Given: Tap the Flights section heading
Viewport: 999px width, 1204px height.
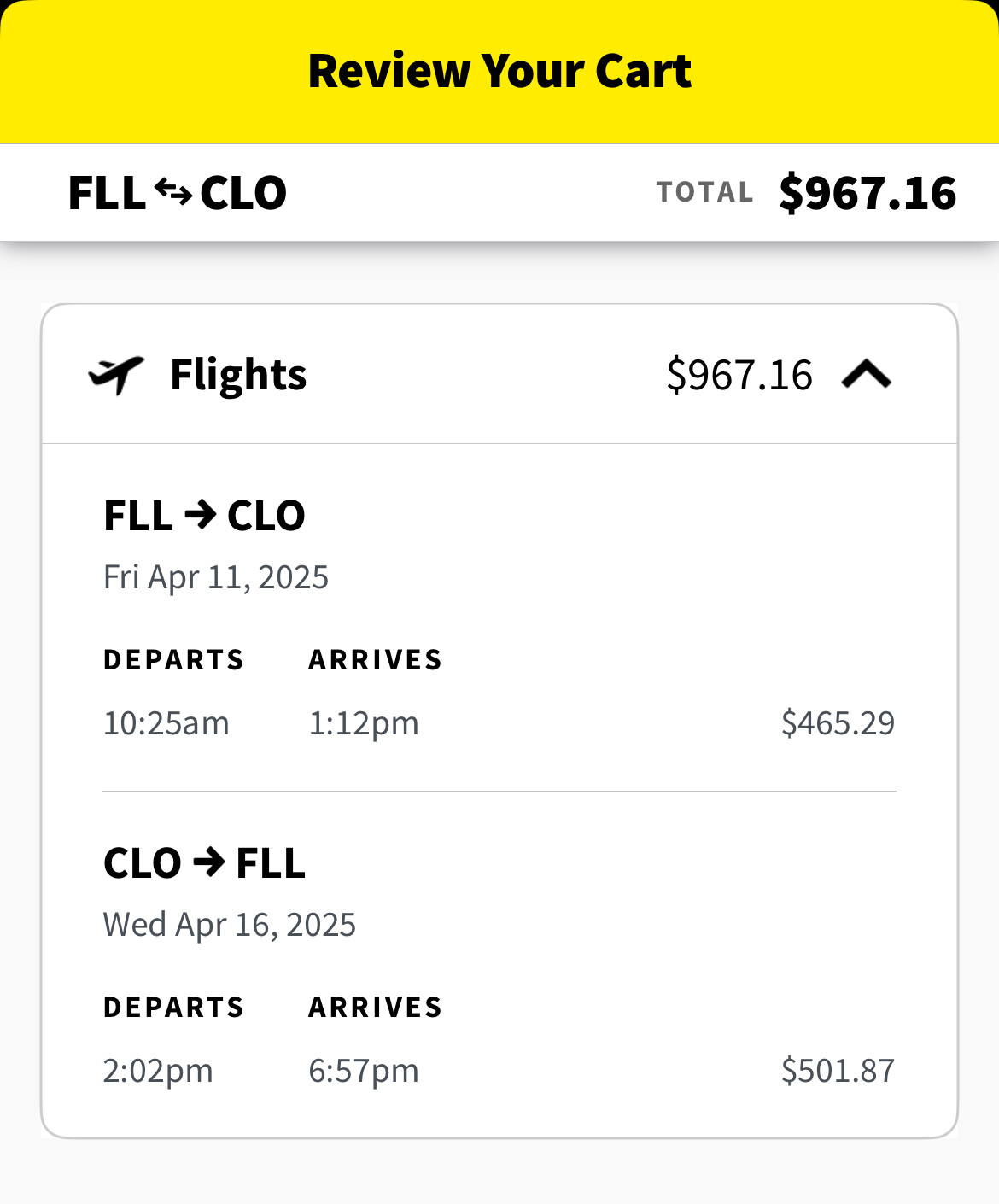Looking at the screenshot, I should 238,375.
